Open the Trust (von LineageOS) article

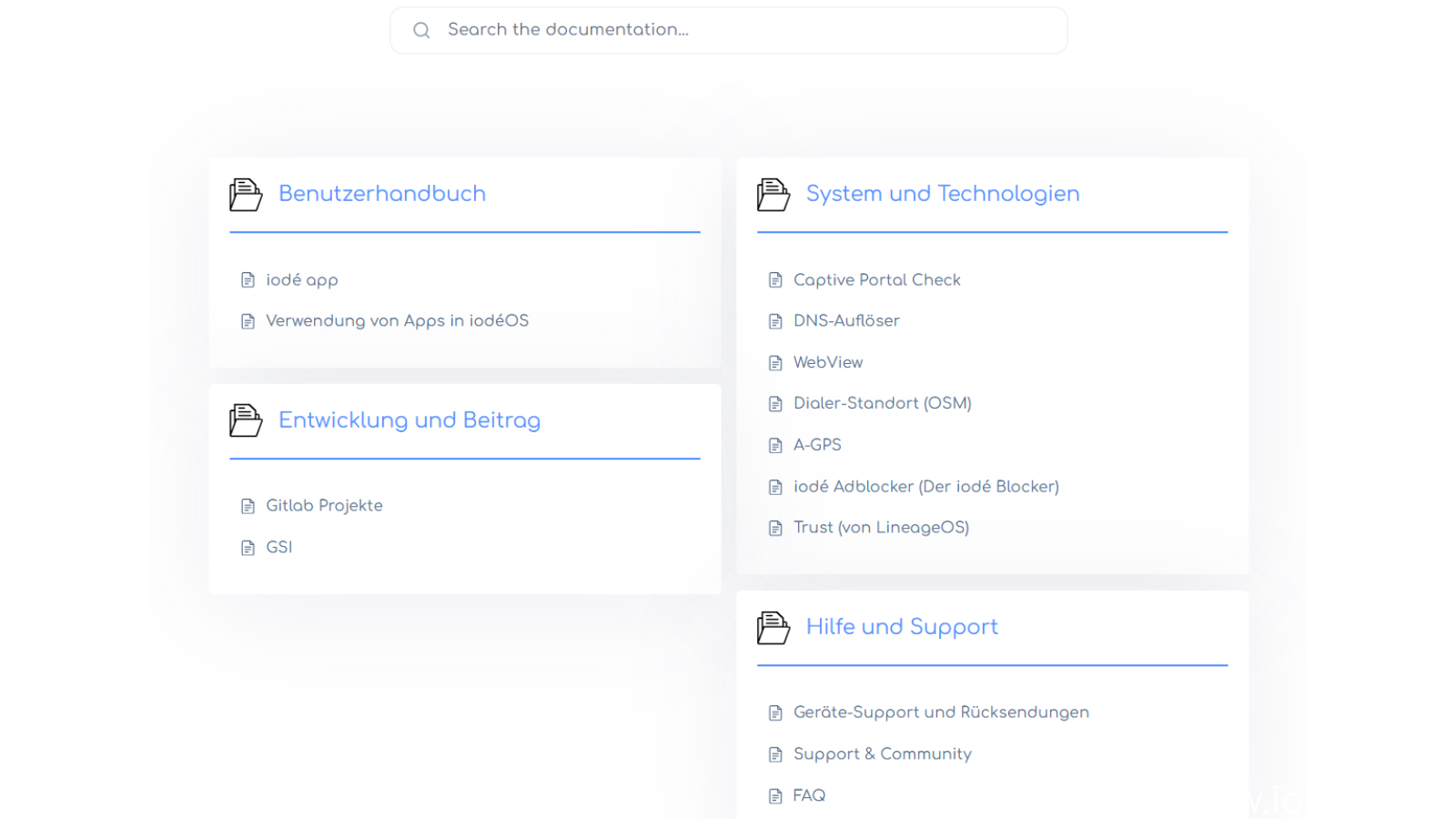coord(881,528)
